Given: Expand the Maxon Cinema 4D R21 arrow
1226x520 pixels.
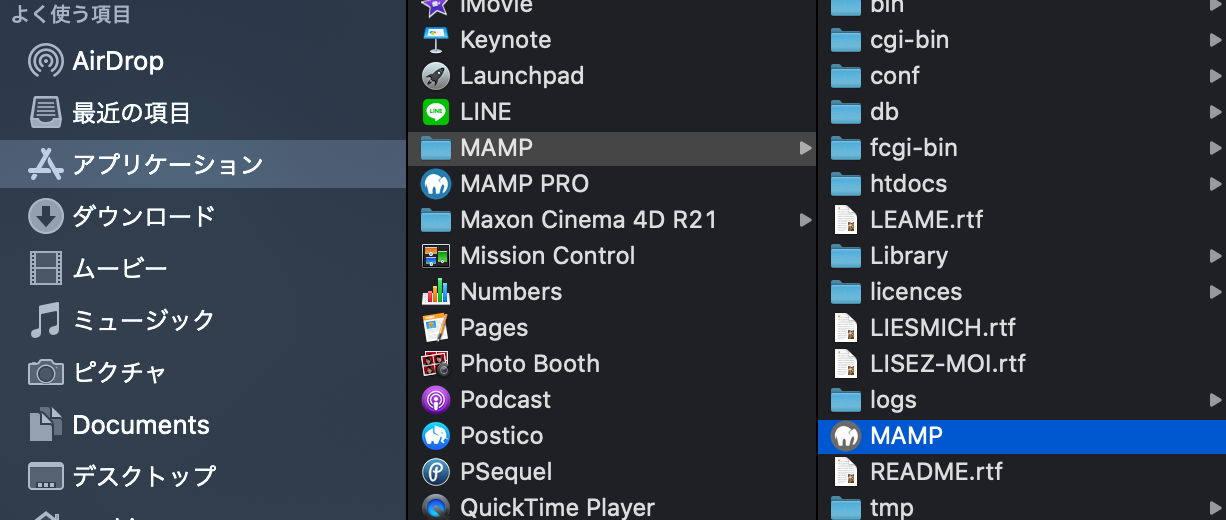Looking at the screenshot, I should tap(805, 220).
